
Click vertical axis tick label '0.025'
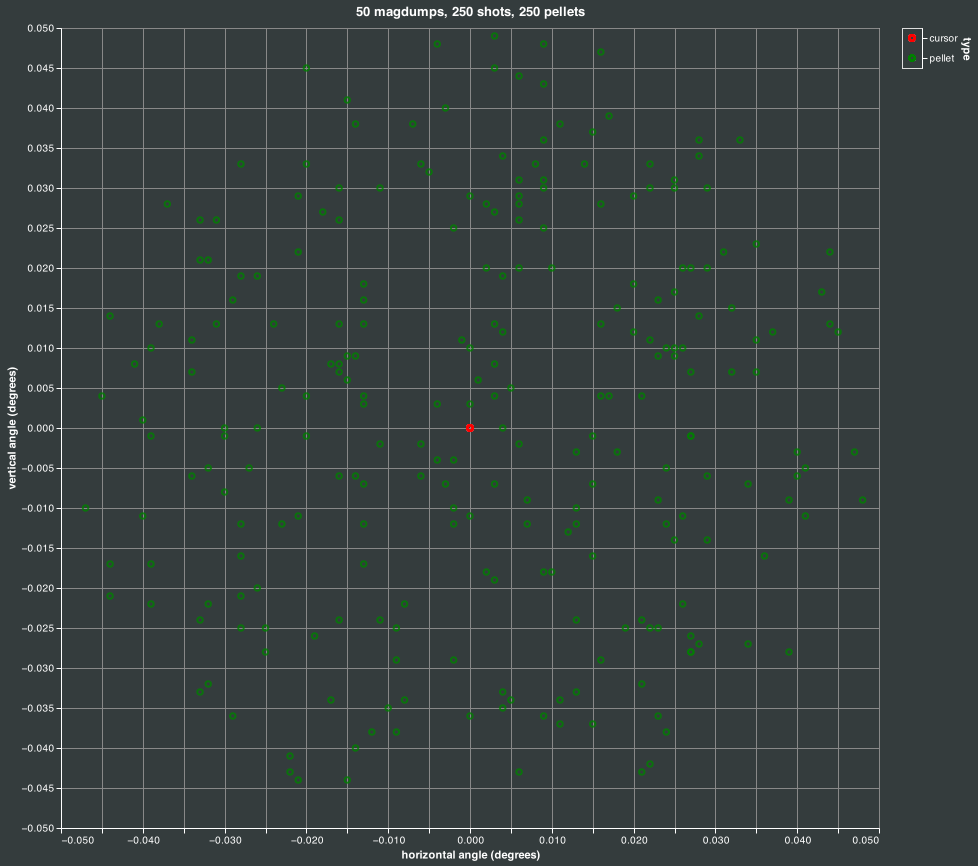(41, 228)
